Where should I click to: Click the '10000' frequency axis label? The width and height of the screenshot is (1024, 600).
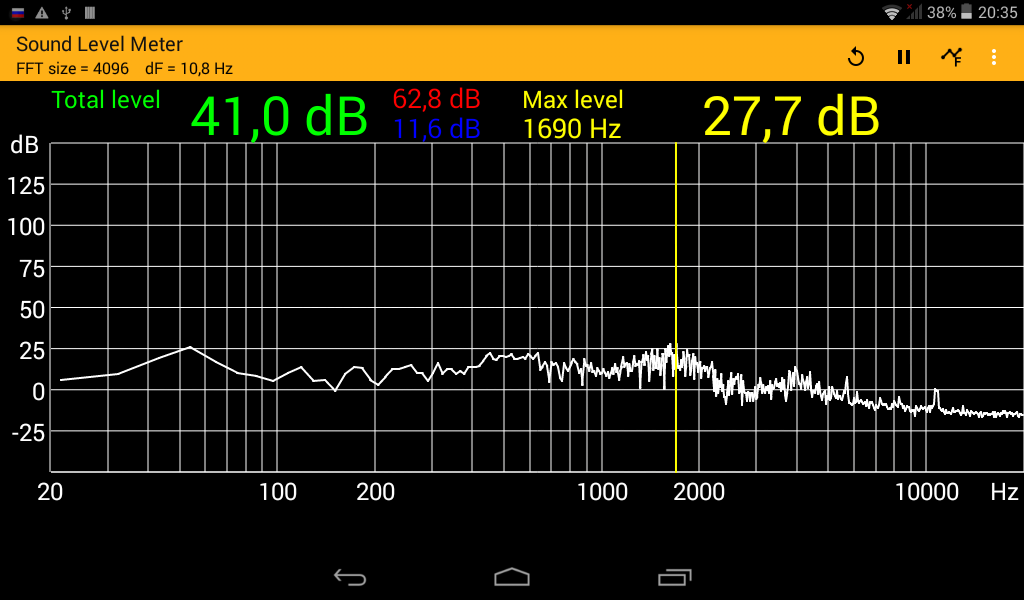coord(926,492)
